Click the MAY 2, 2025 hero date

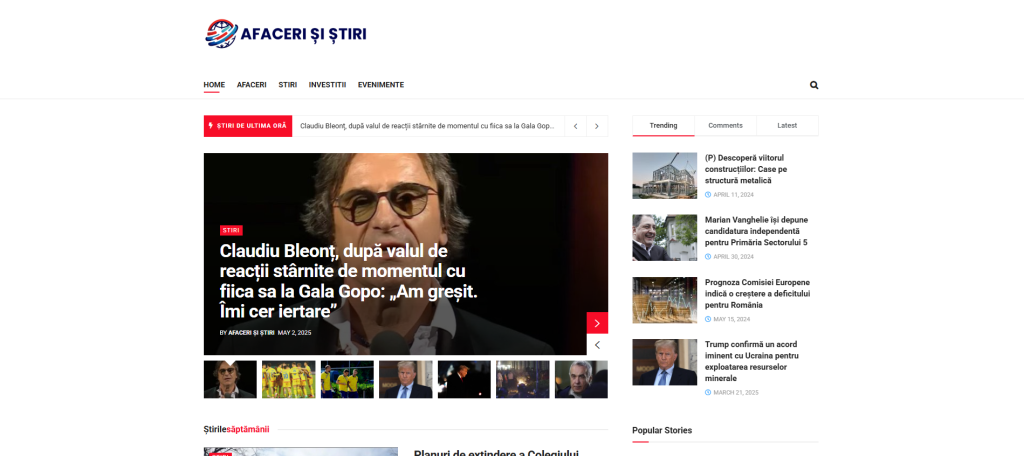pyautogui.click(x=295, y=333)
